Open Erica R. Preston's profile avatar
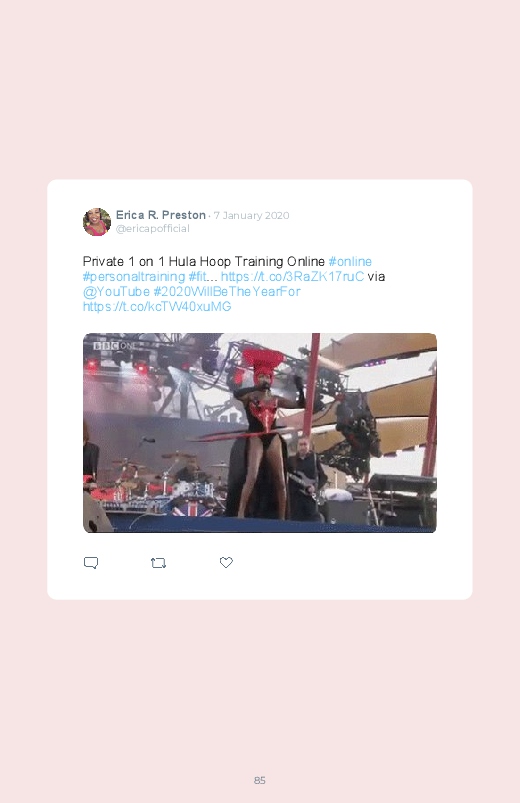This screenshot has height=803, width=520. [97, 222]
